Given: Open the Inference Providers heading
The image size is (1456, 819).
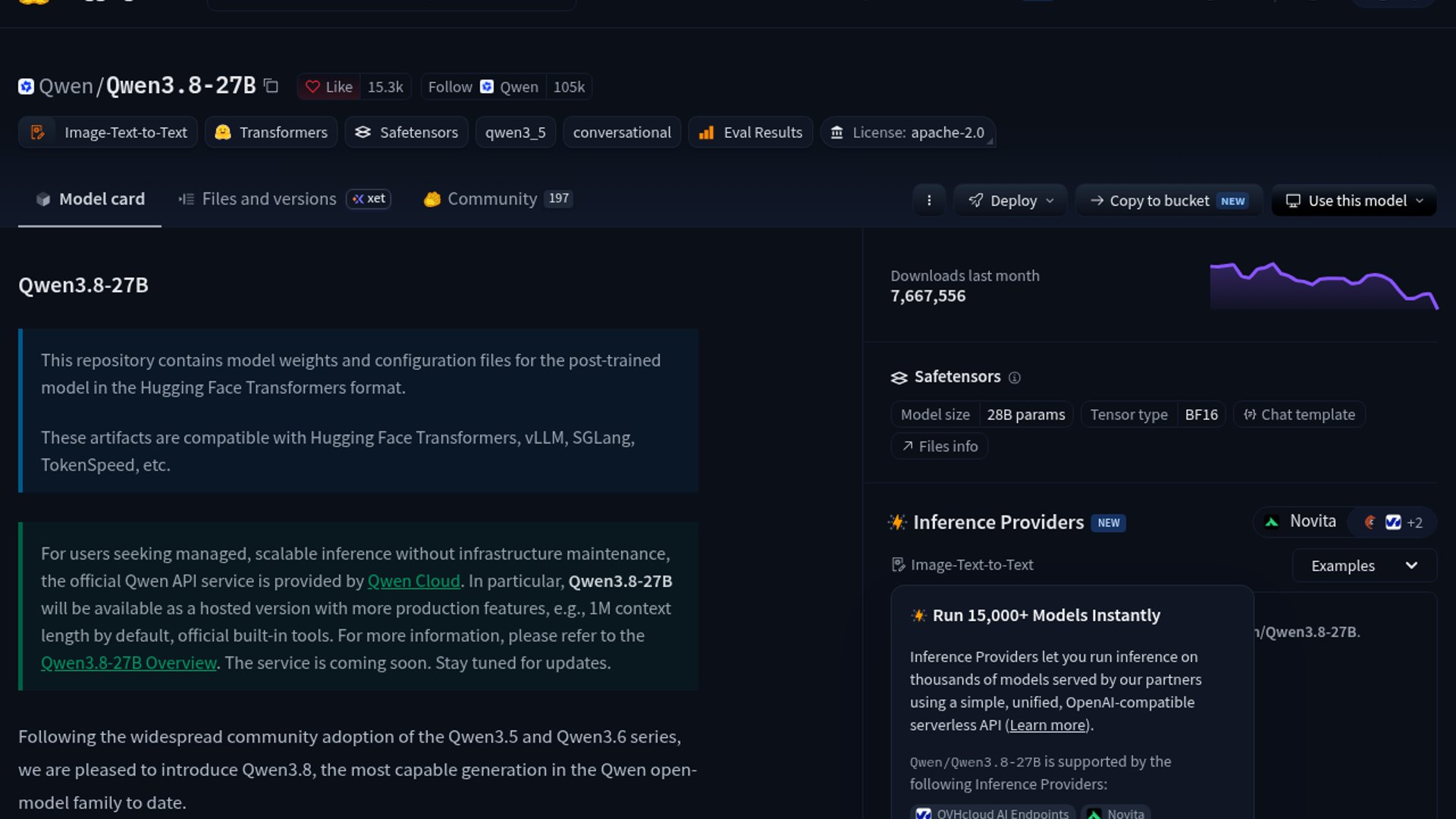Looking at the screenshot, I should [x=999, y=522].
